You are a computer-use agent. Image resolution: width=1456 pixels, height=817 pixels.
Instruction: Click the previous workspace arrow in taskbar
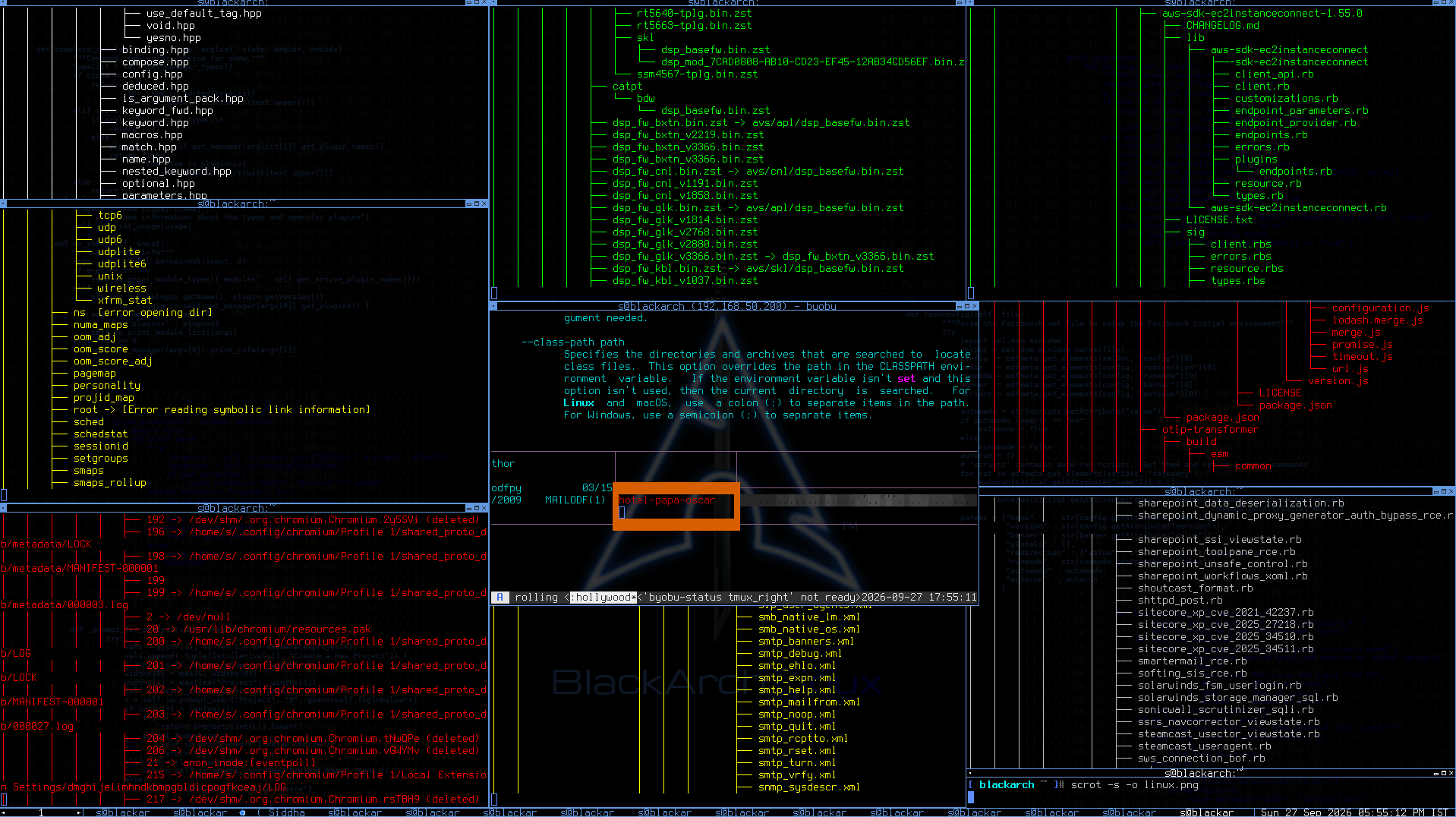pyautogui.click(x=4, y=812)
